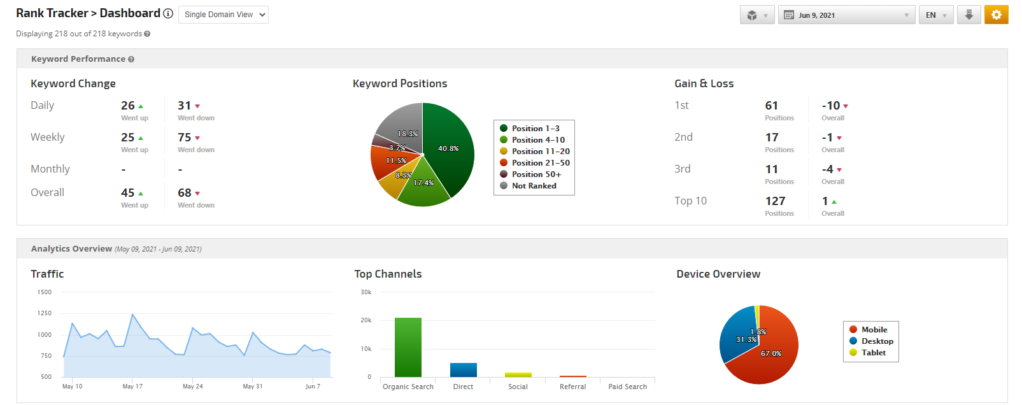Click the May 17 axis label

tap(132, 386)
